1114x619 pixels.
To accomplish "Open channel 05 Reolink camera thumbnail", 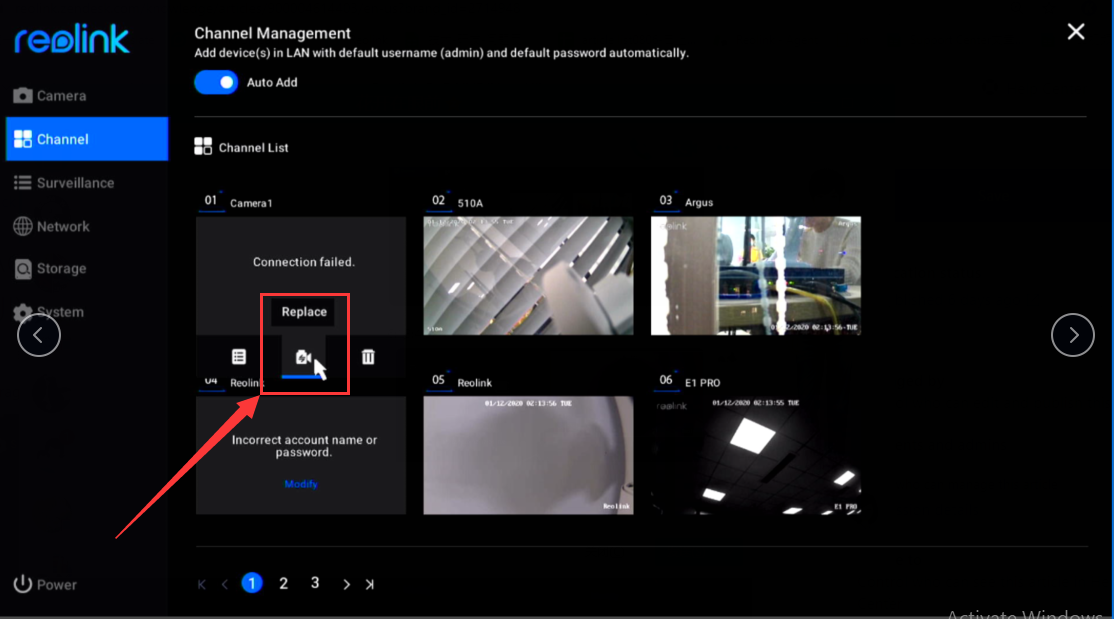I will click(x=528, y=455).
